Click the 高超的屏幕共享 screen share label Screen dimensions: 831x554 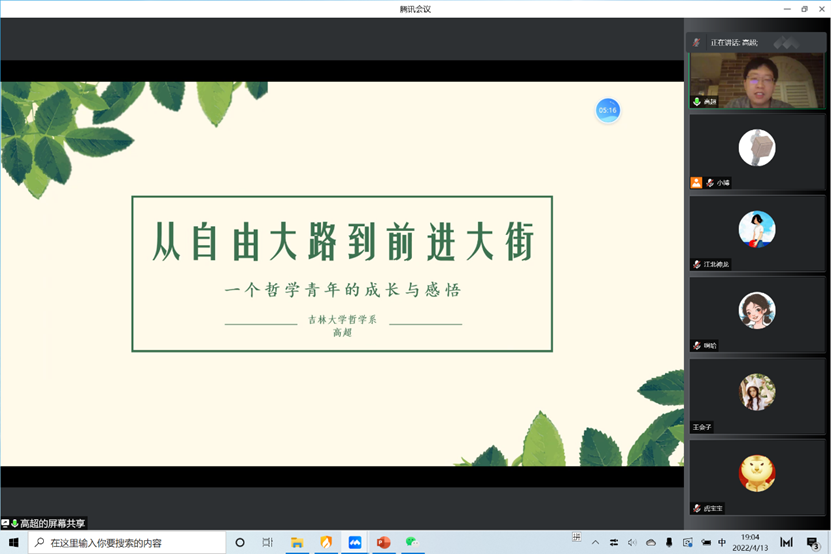[x=52, y=523]
